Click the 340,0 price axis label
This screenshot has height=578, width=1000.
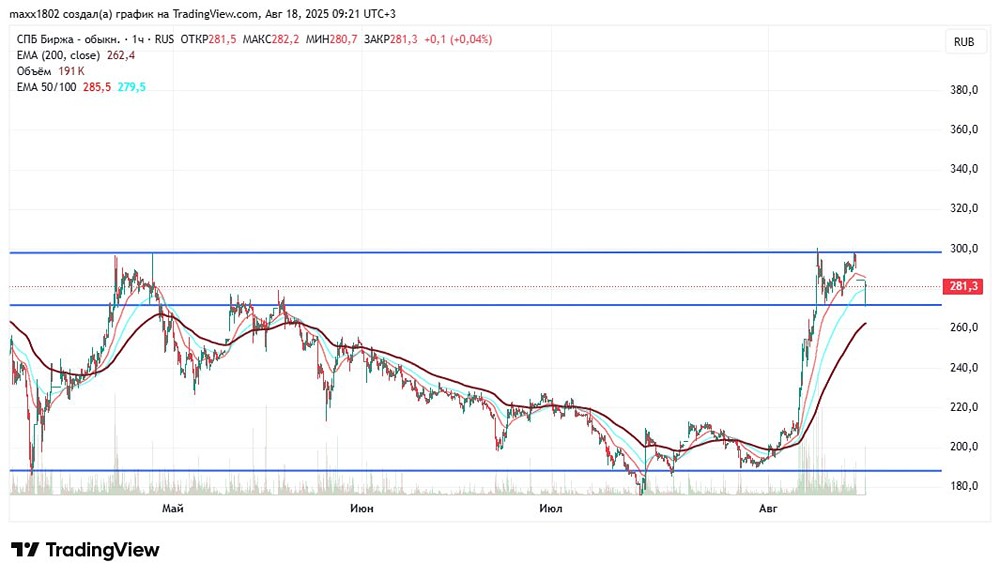tap(964, 169)
